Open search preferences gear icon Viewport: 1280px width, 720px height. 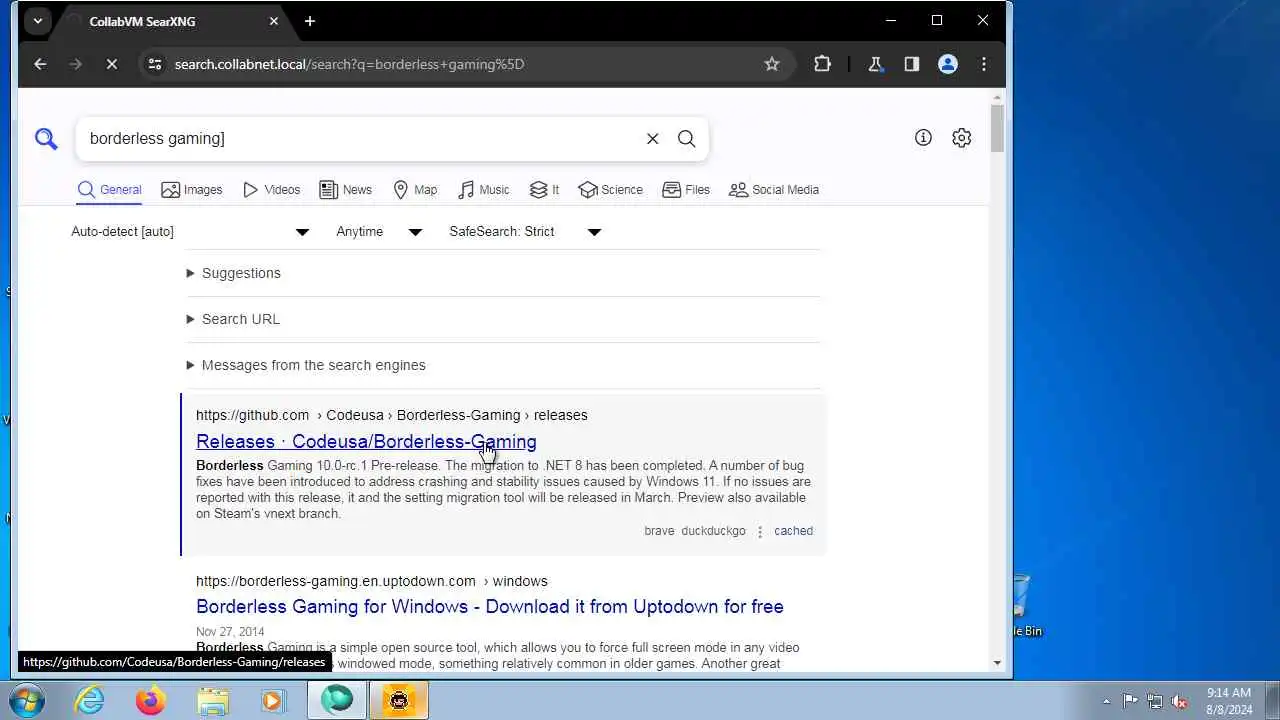(x=961, y=138)
